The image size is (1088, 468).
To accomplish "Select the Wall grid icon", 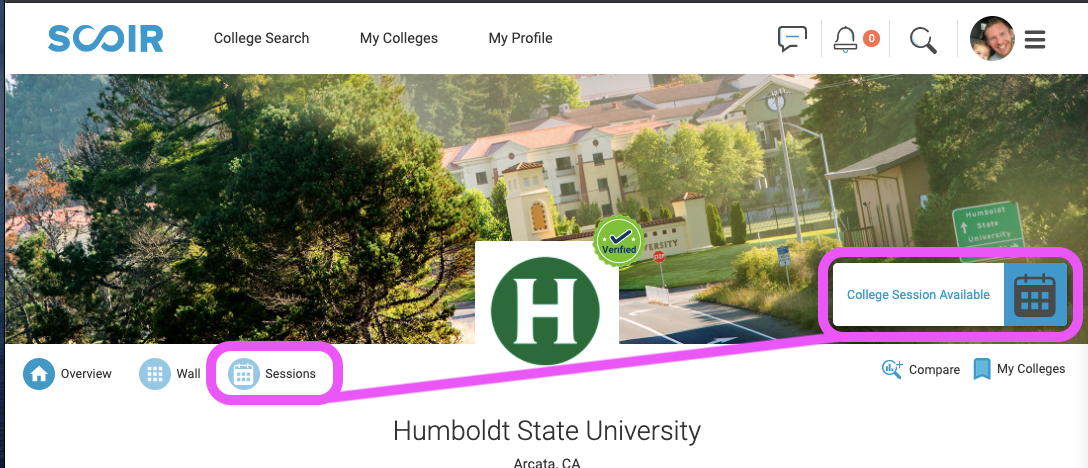I will [155, 374].
